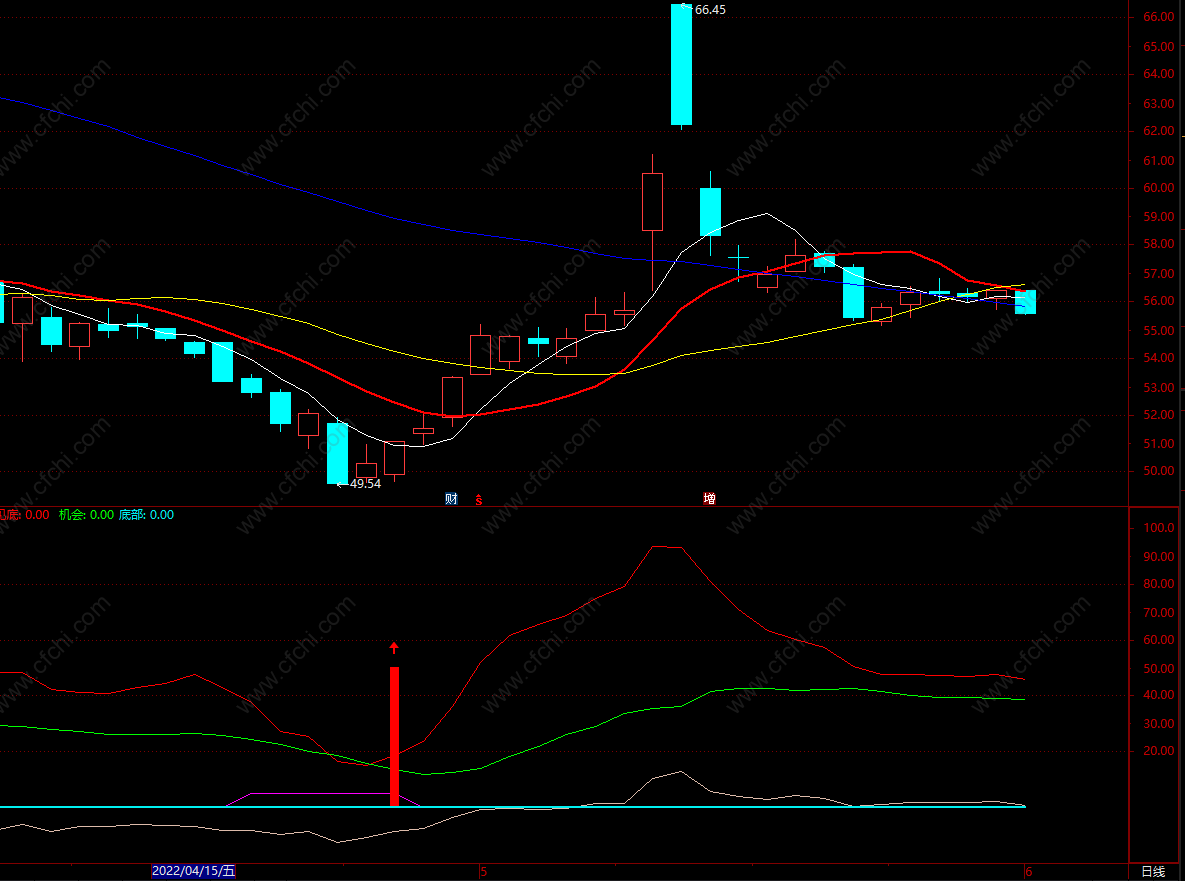Screen dimensions: 1185x881
Task: Click the cyan candlestick at 49.54 low
Action: click(337, 453)
